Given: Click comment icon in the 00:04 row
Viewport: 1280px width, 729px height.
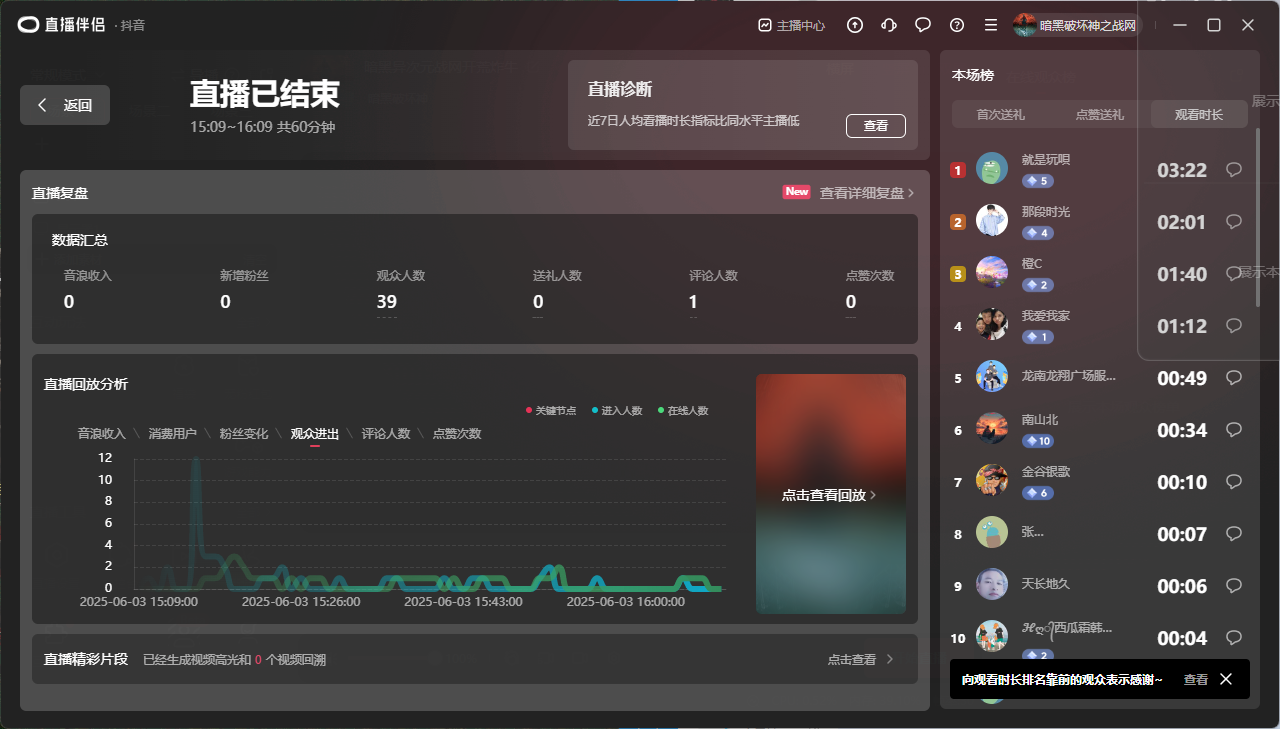Looking at the screenshot, I should click(1234, 638).
